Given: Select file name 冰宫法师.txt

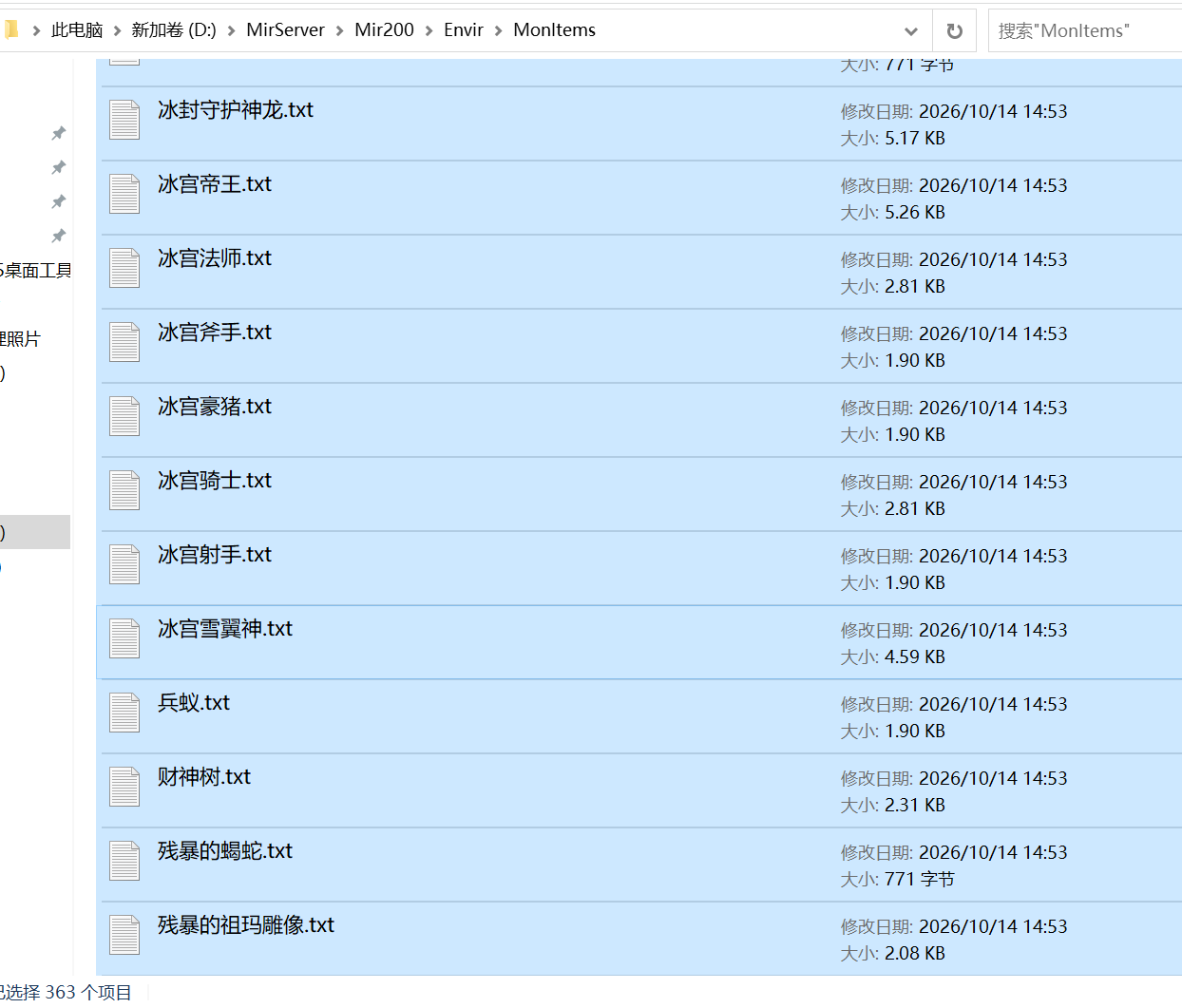Looking at the screenshot, I should [215, 258].
